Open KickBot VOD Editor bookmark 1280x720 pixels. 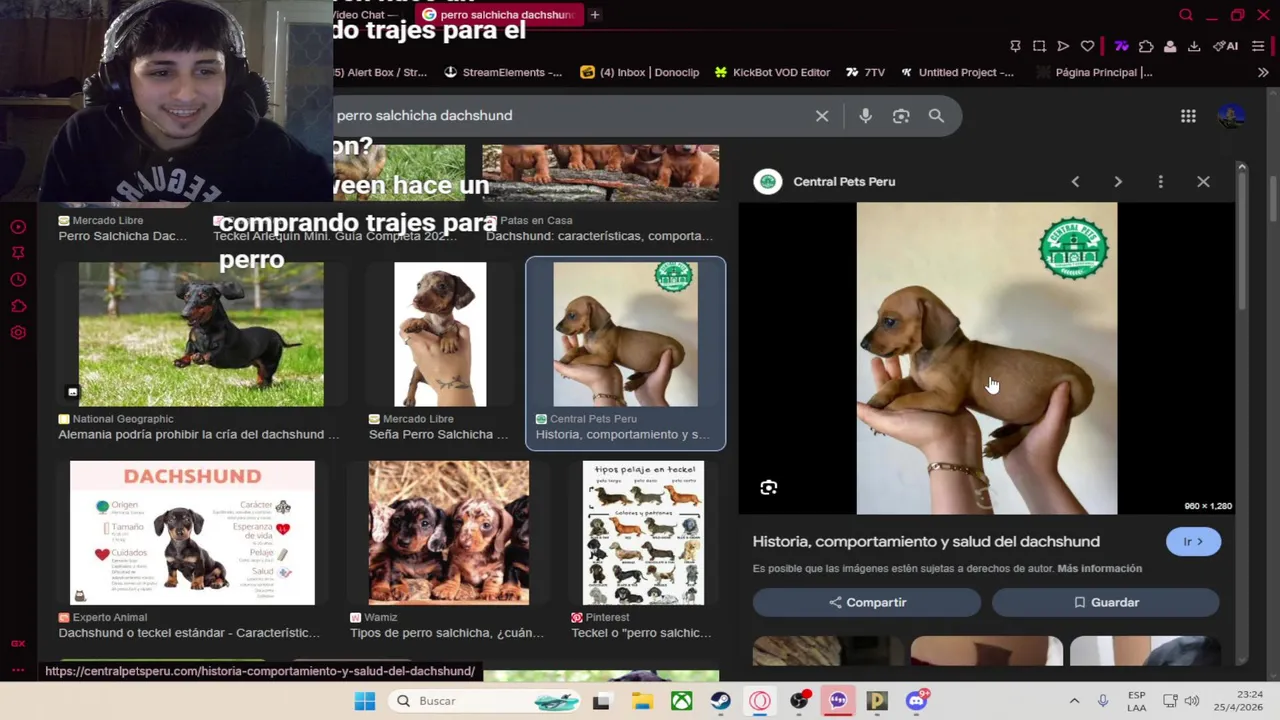772,72
